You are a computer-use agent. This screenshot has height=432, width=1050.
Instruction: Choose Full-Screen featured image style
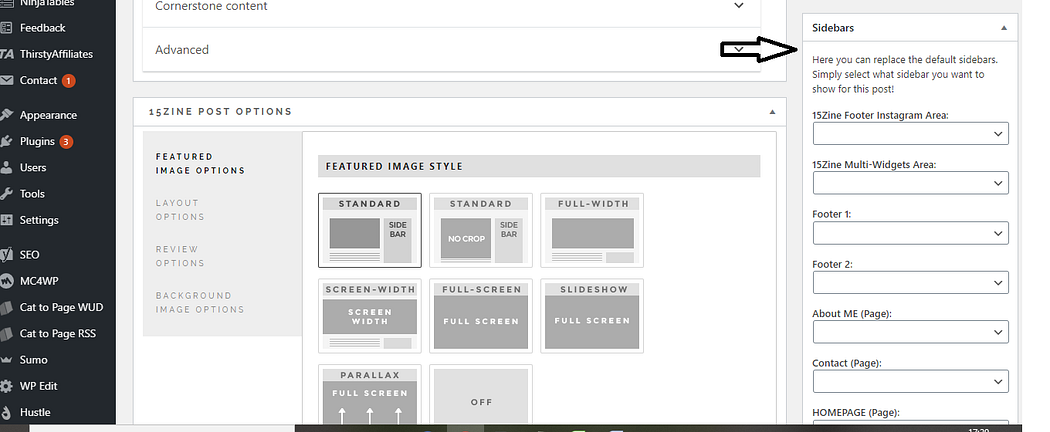click(x=481, y=315)
